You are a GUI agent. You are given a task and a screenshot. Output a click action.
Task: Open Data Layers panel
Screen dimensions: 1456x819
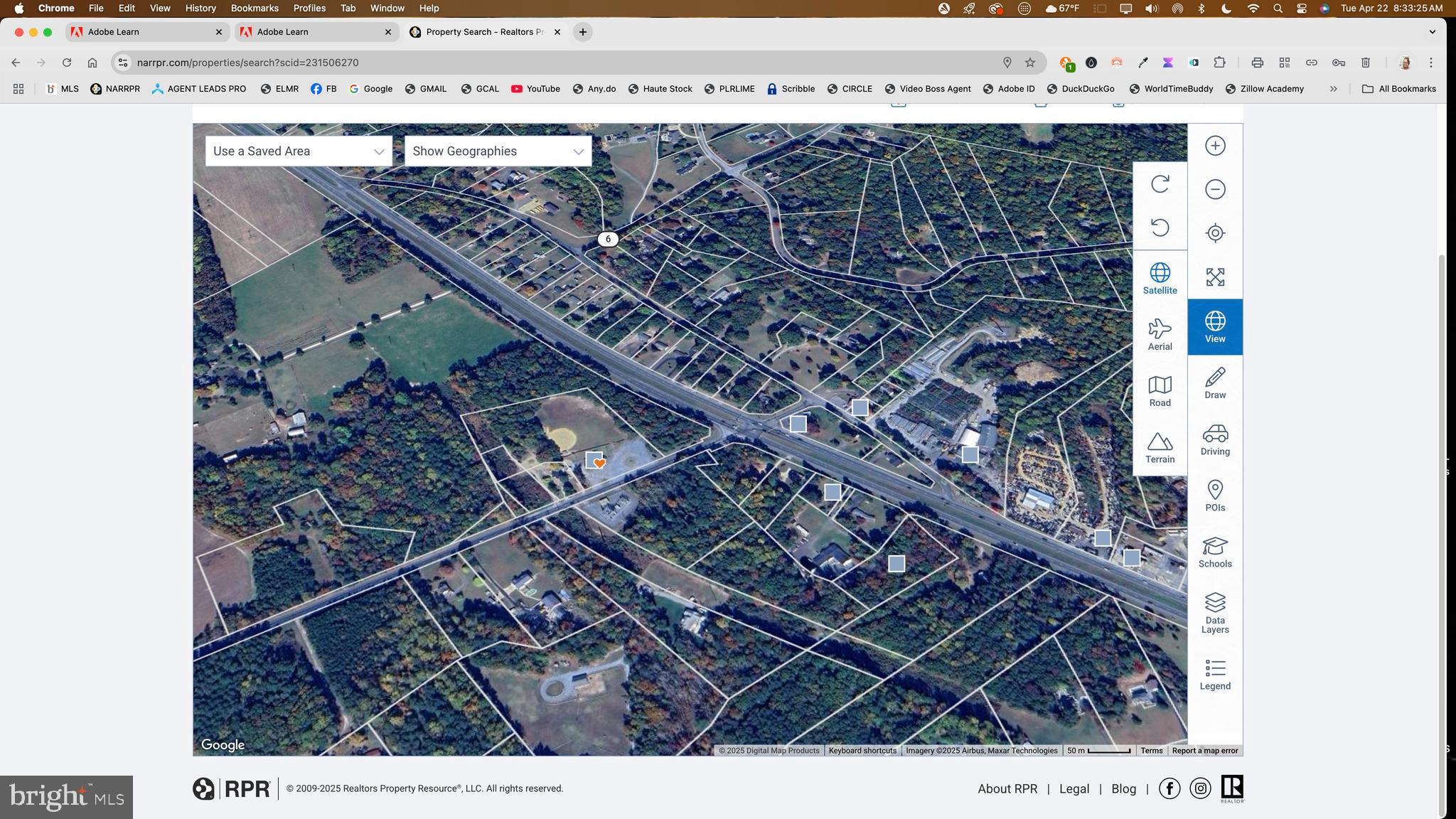[x=1215, y=612]
